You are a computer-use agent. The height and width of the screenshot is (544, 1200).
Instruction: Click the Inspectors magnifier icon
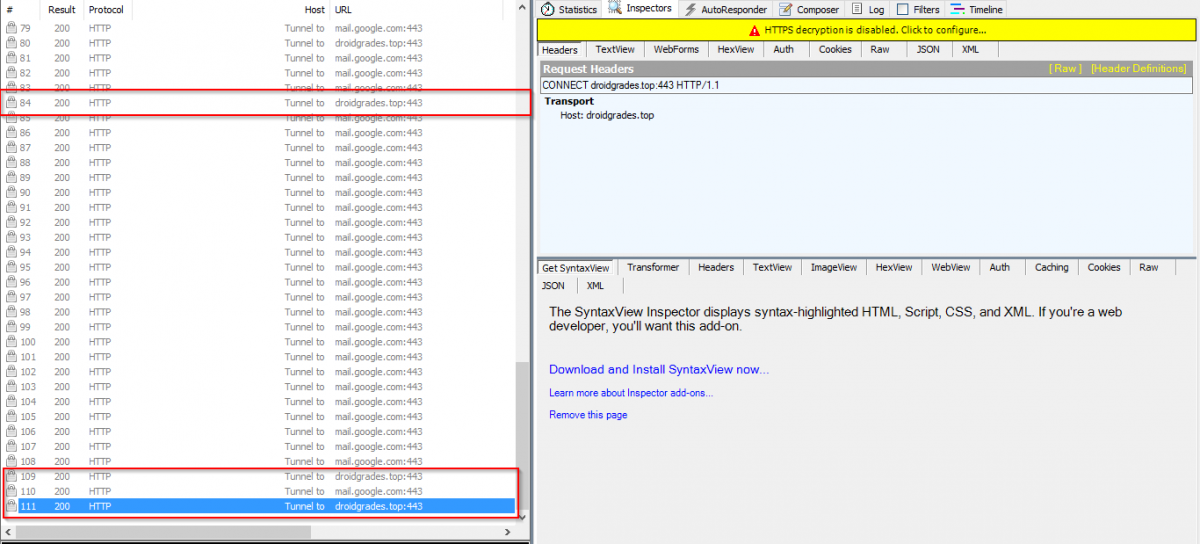(615, 9)
